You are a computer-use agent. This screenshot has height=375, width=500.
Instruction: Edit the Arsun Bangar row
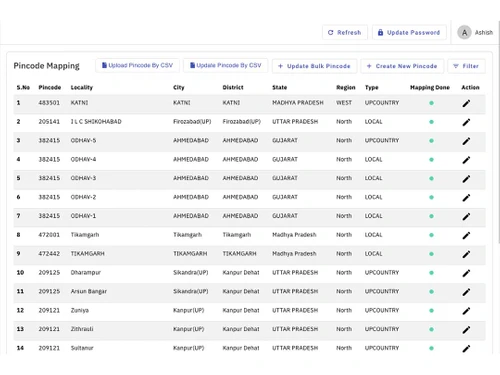[466, 292]
